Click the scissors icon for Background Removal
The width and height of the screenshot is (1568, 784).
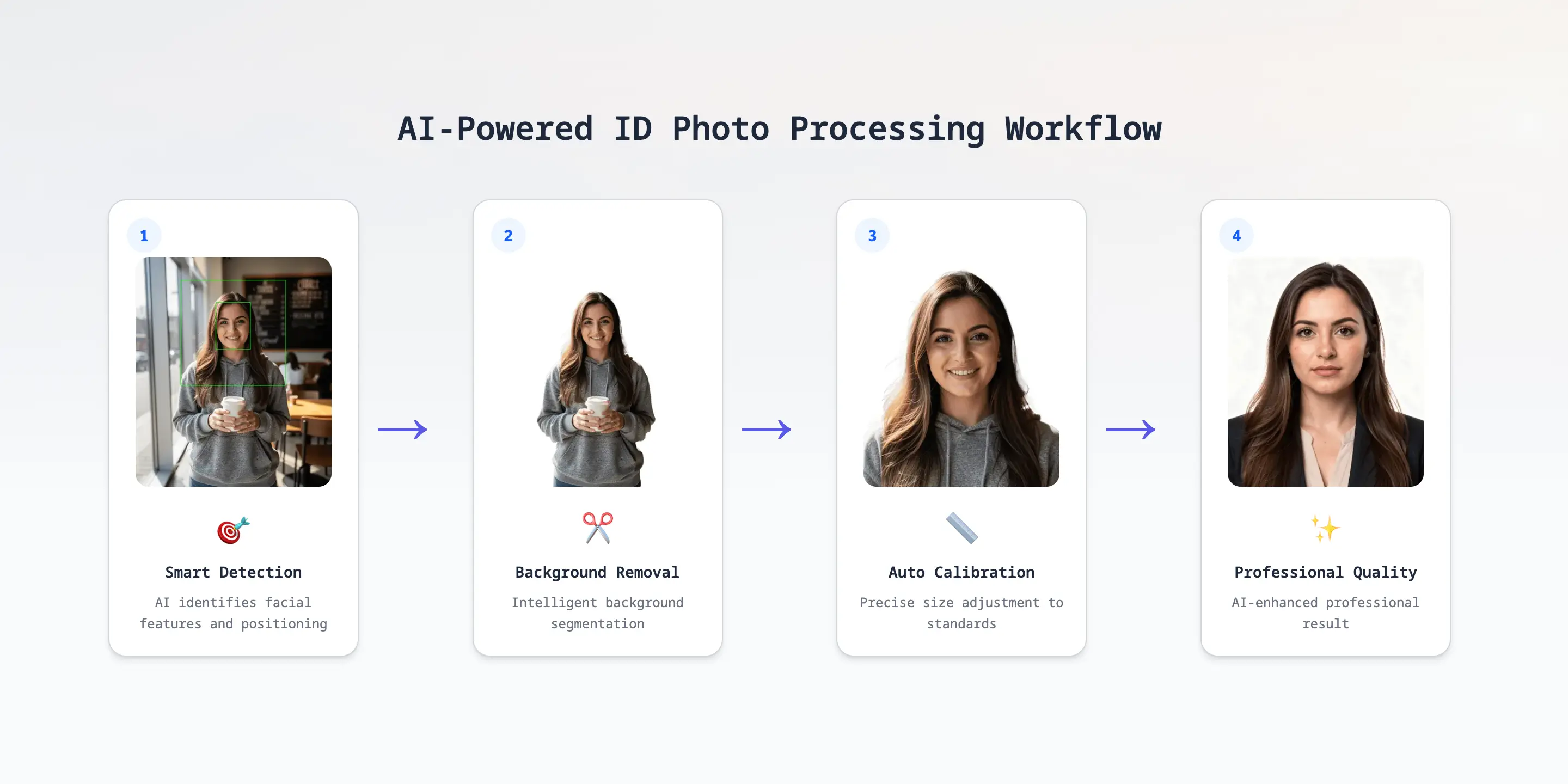point(597,528)
